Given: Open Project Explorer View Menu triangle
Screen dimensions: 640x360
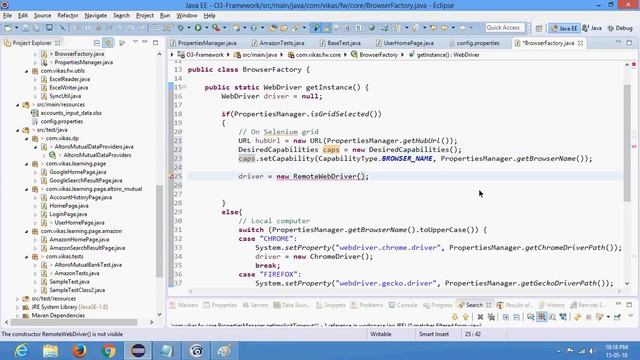Looking at the screenshot, I should 135,42.
